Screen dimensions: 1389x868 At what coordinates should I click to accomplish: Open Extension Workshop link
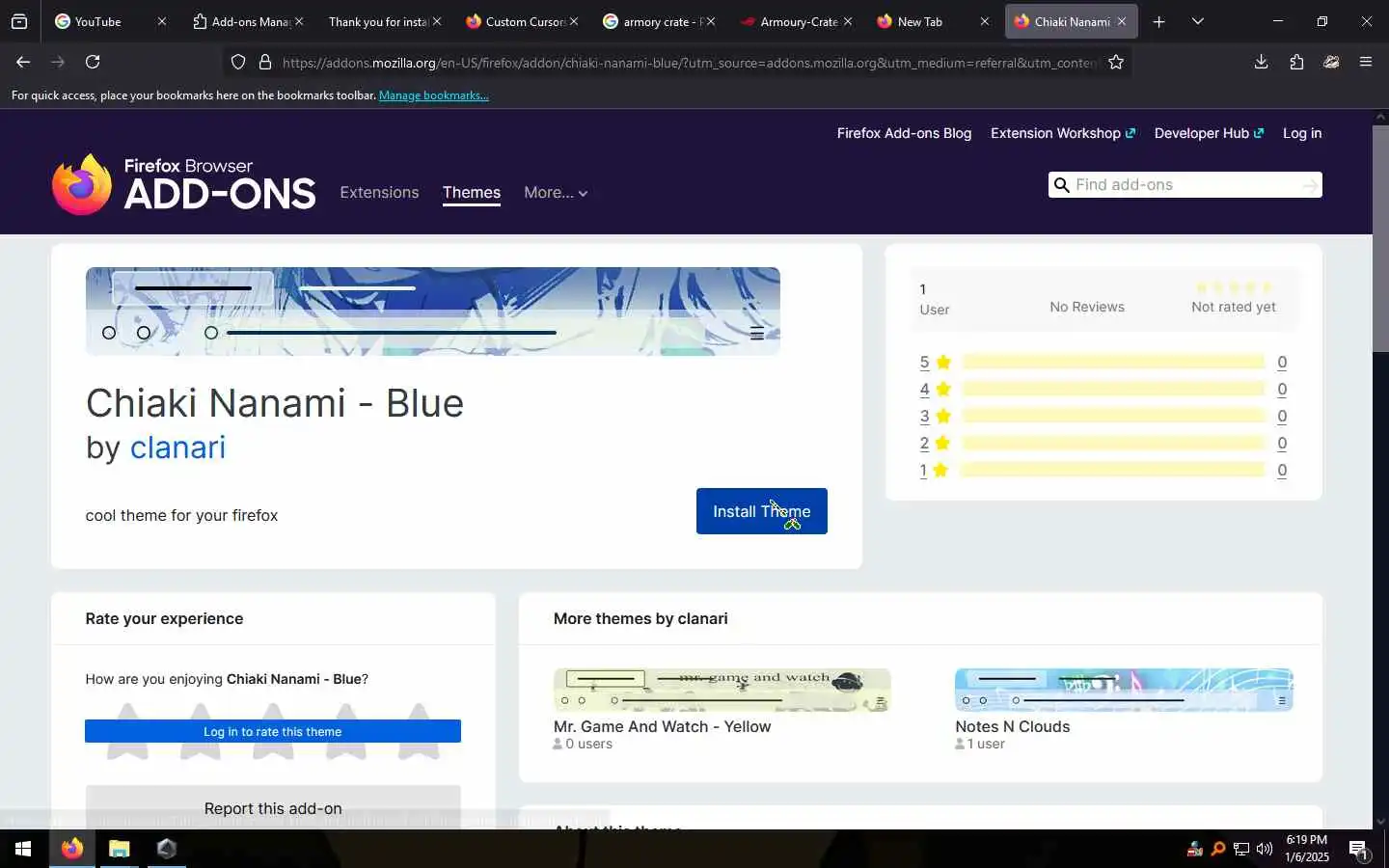coord(1063,133)
